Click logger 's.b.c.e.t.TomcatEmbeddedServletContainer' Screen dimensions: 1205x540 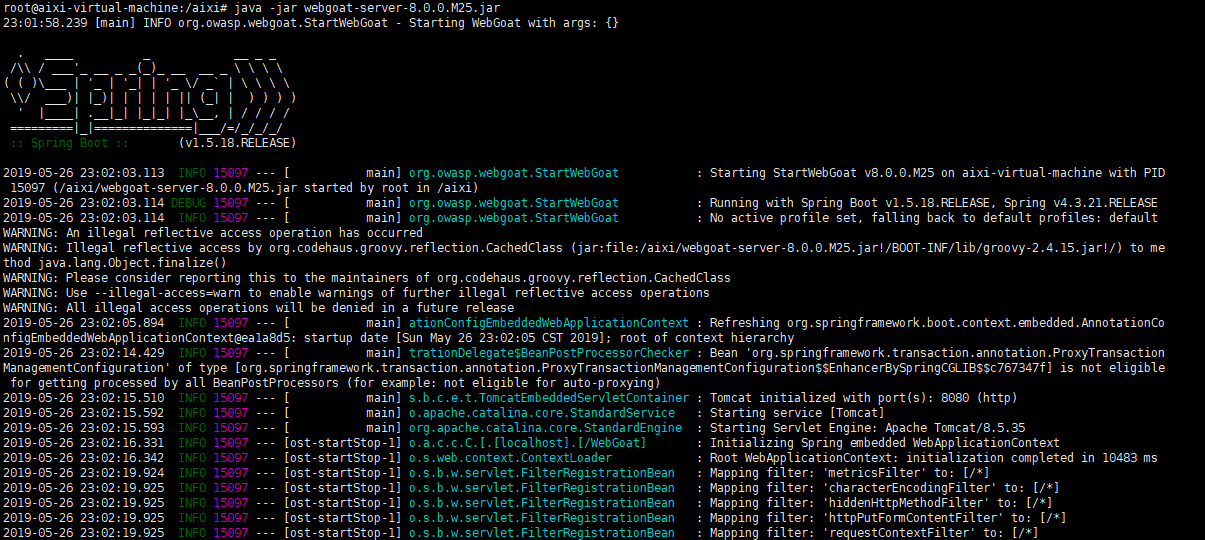tap(548, 398)
